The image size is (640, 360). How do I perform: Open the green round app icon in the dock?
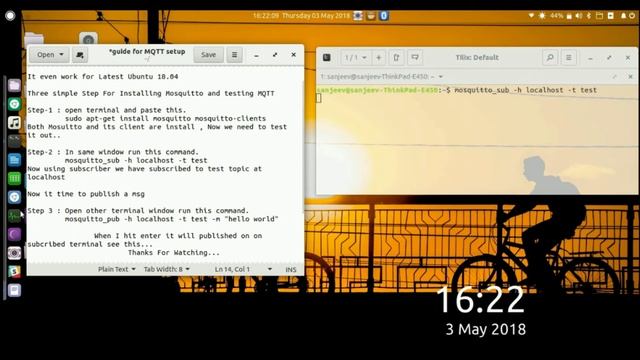pos(14,104)
